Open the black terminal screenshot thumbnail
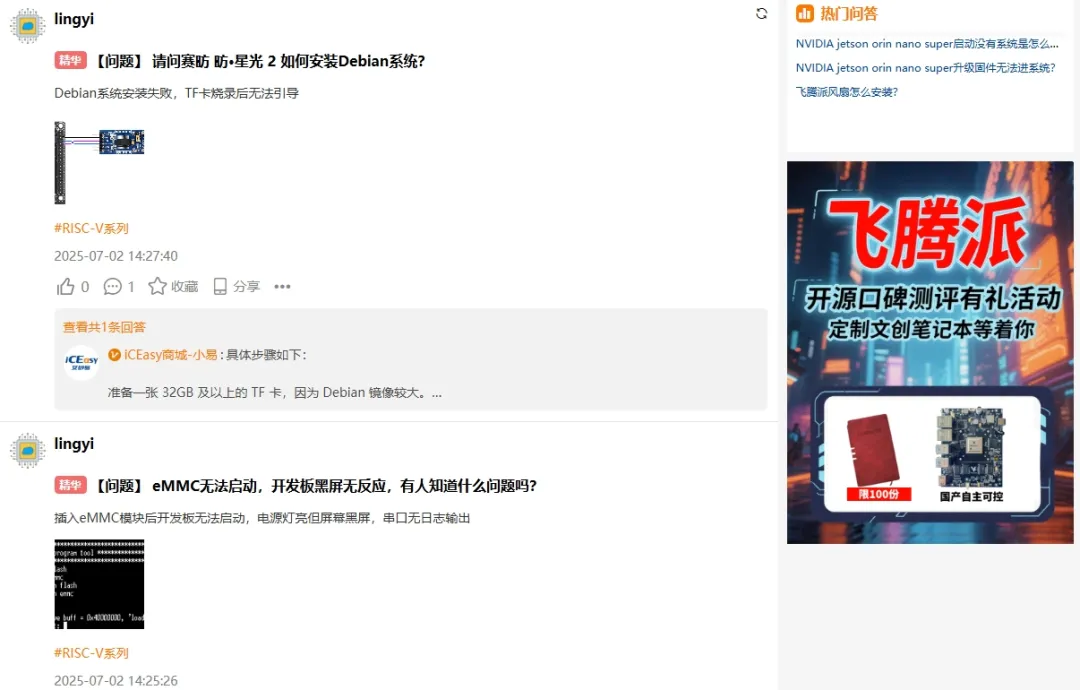 tap(99, 584)
